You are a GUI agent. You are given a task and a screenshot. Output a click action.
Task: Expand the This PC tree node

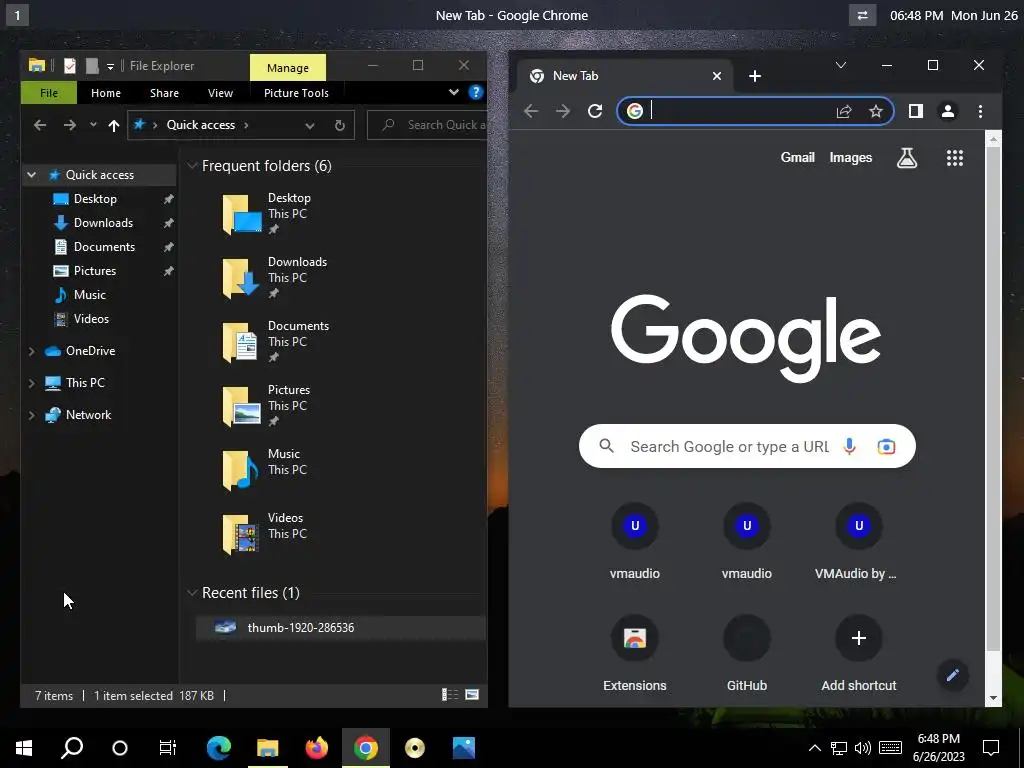pos(31,383)
